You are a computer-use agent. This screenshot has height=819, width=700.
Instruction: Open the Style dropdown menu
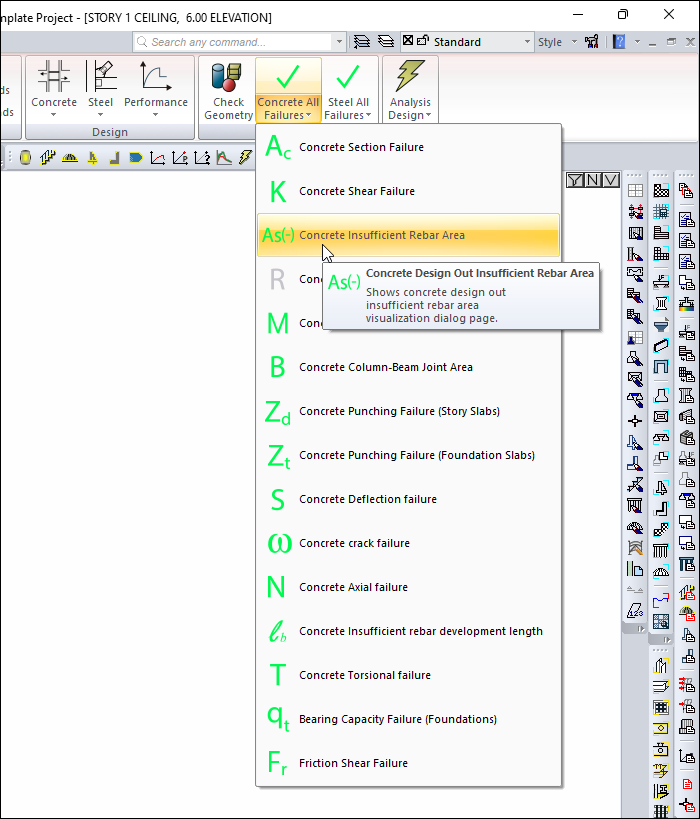click(556, 42)
